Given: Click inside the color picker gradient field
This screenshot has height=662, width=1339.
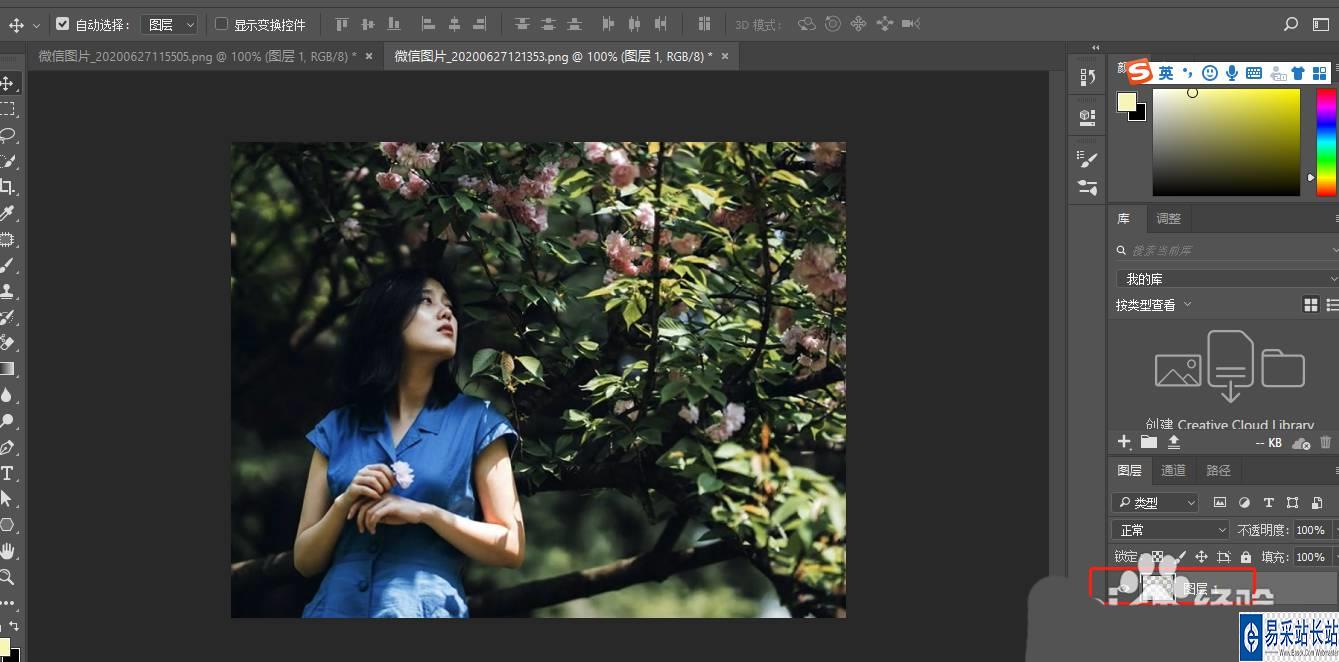Looking at the screenshot, I should (1225, 142).
